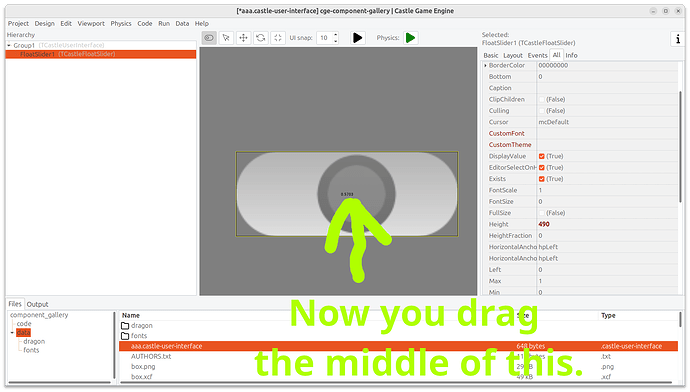Select box.png in file list
Screen dimensions: 690x392
[x=143, y=366]
